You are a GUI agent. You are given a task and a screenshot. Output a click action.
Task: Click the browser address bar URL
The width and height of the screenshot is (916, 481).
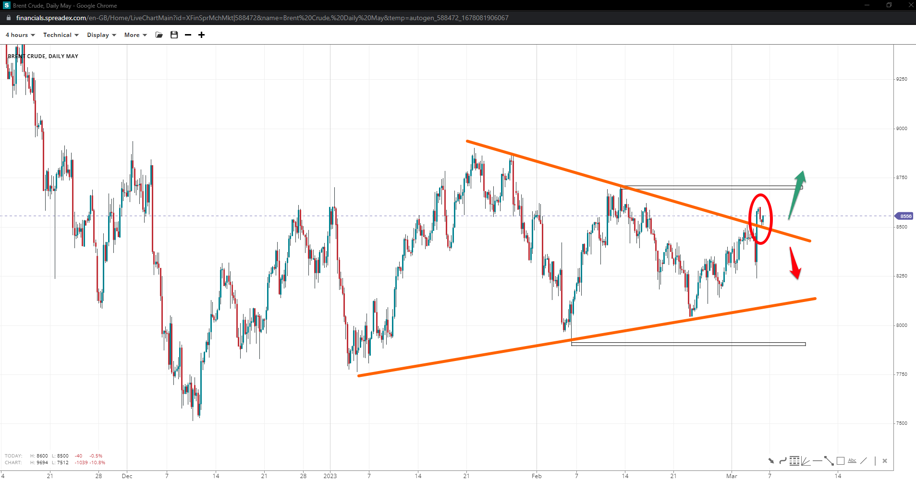[262, 18]
